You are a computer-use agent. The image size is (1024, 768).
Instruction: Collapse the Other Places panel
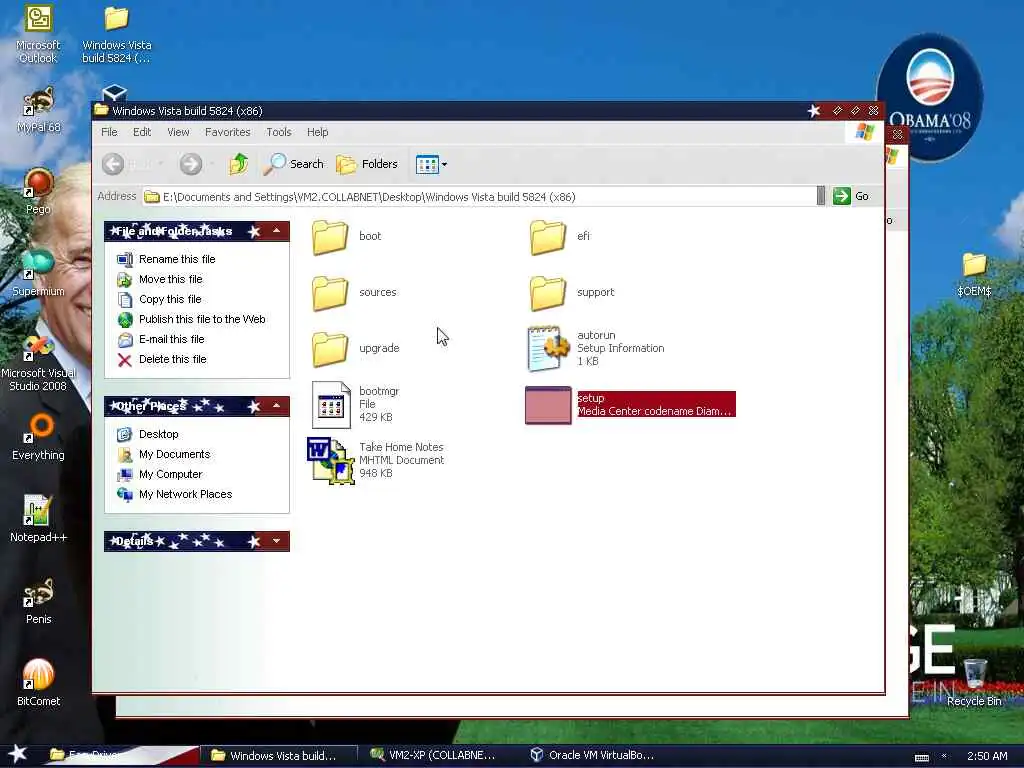[x=276, y=406]
